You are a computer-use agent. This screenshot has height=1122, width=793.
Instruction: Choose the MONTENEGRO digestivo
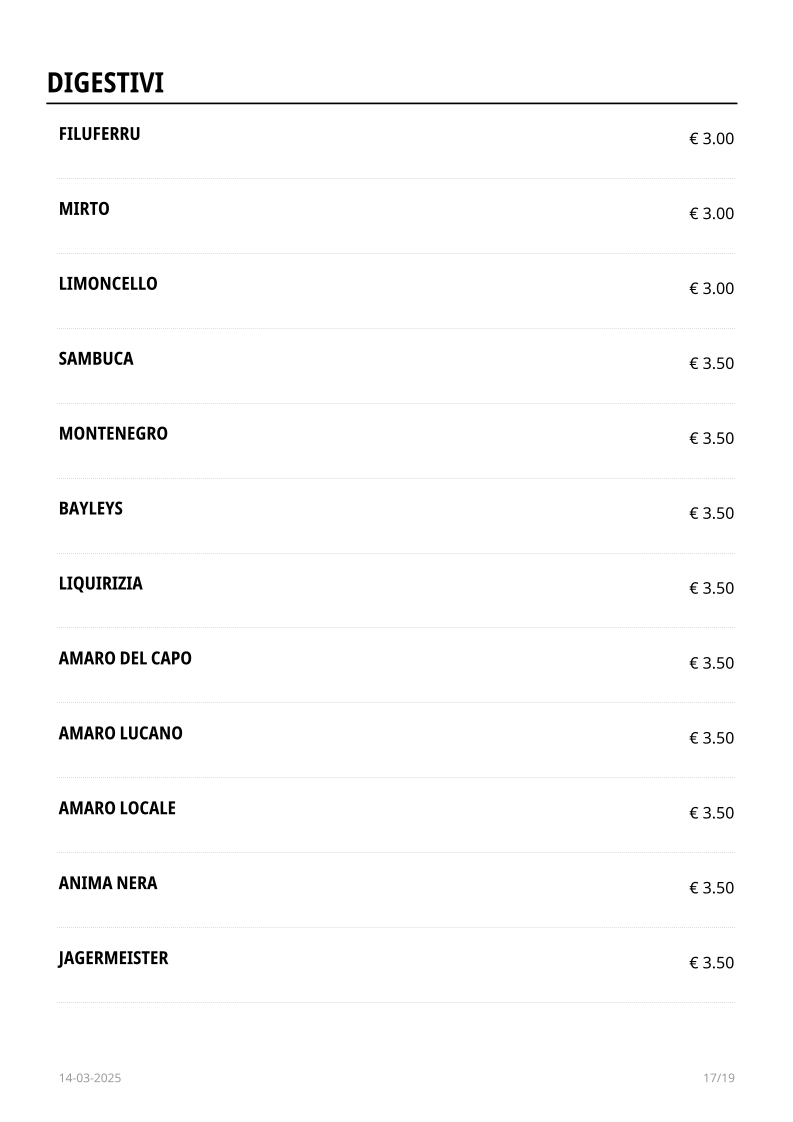pyautogui.click(x=113, y=434)
